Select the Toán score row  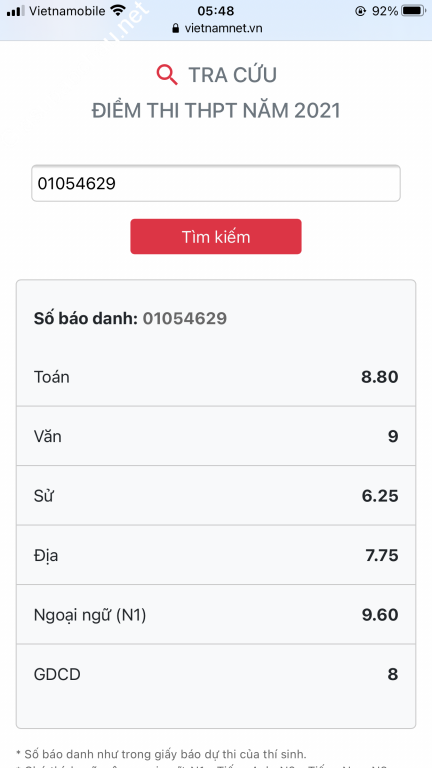coord(216,377)
